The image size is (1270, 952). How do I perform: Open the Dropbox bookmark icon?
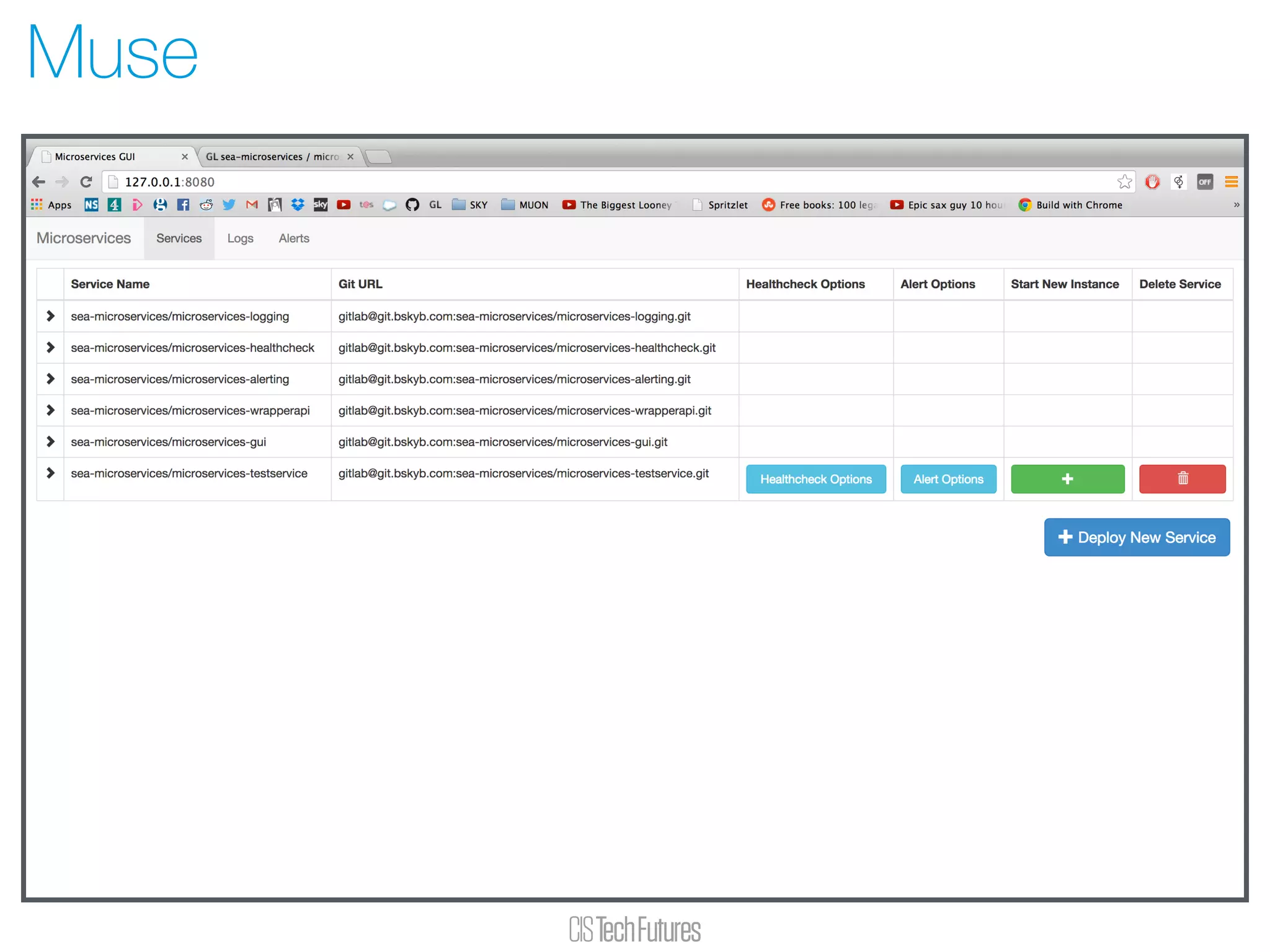(x=298, y=205)
